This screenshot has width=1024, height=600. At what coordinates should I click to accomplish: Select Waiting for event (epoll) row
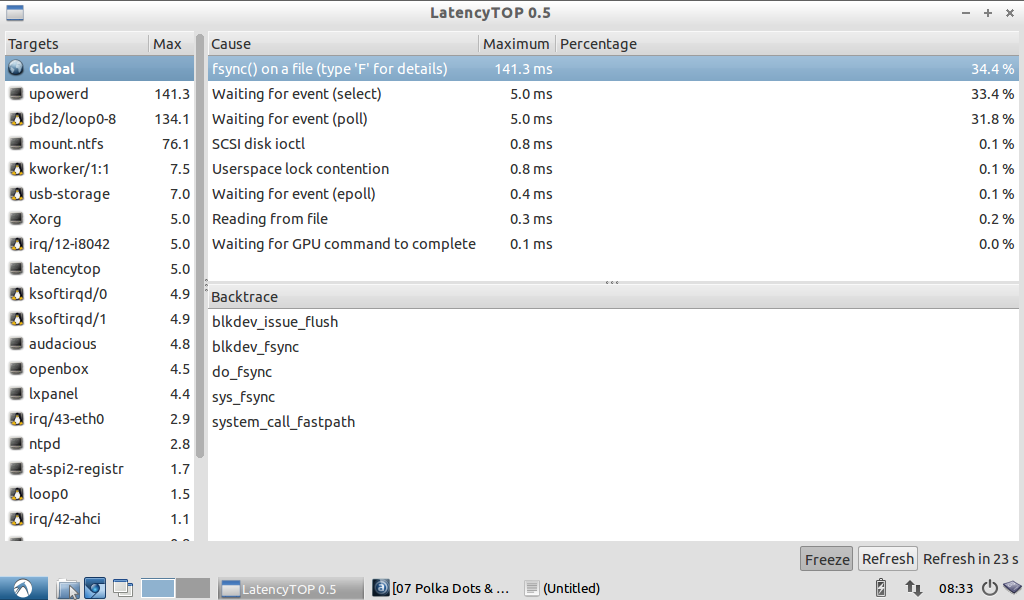613,194
